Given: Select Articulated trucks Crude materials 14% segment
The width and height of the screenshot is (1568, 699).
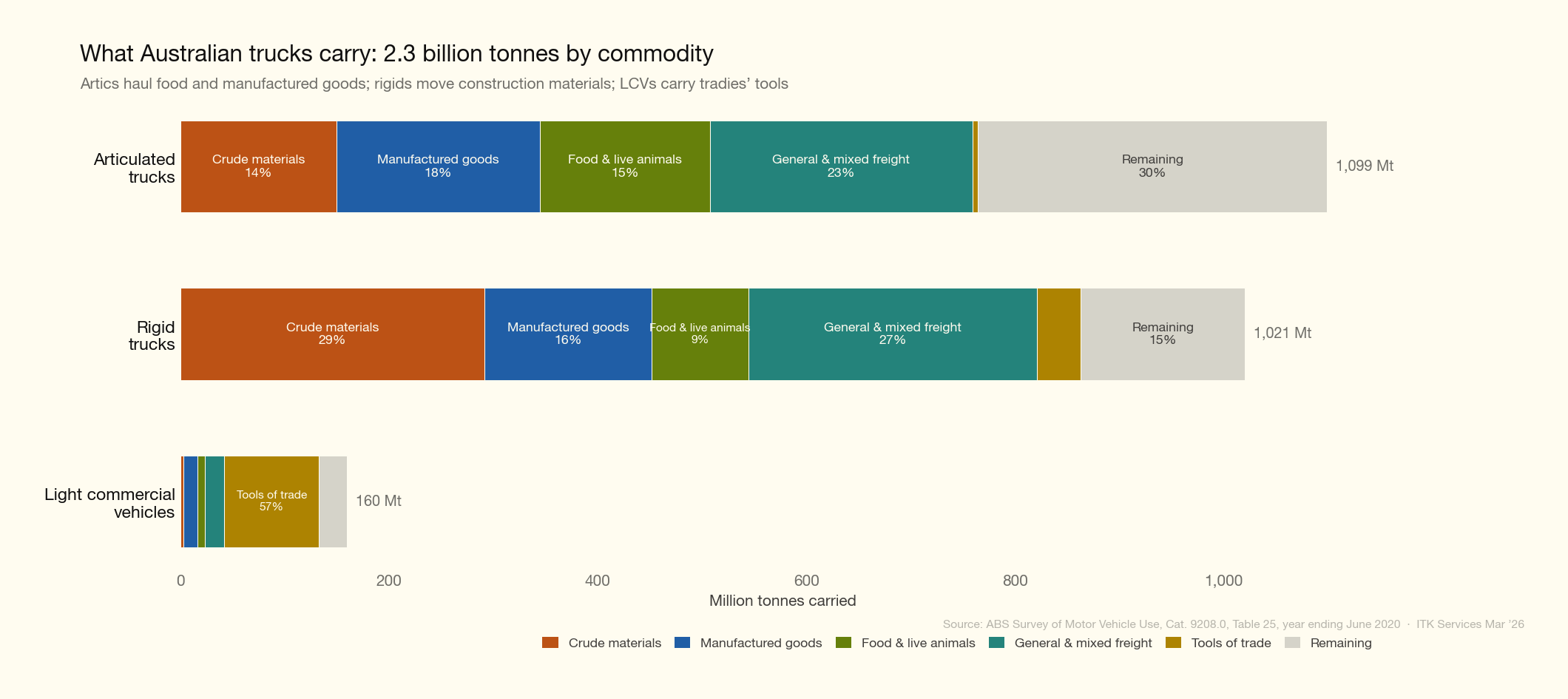Looking at the screenshot, I should (x=258, y=166).
